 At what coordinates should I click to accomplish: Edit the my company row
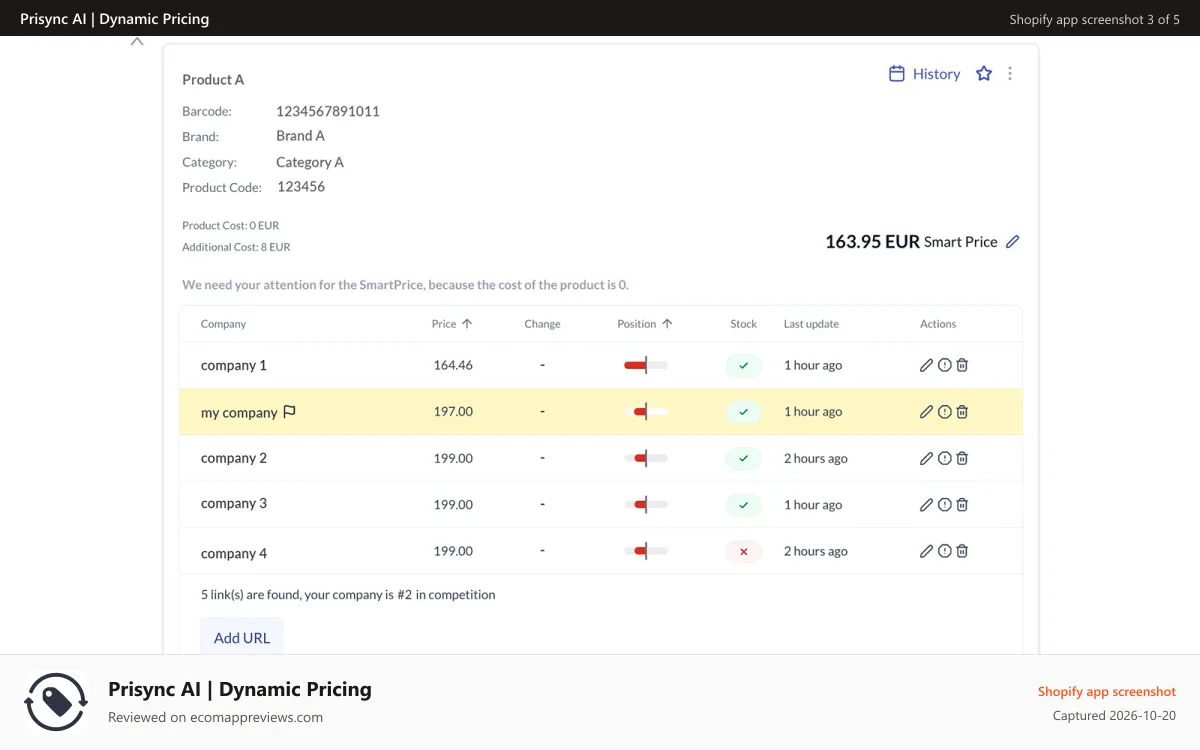click(x=926, y=412)
